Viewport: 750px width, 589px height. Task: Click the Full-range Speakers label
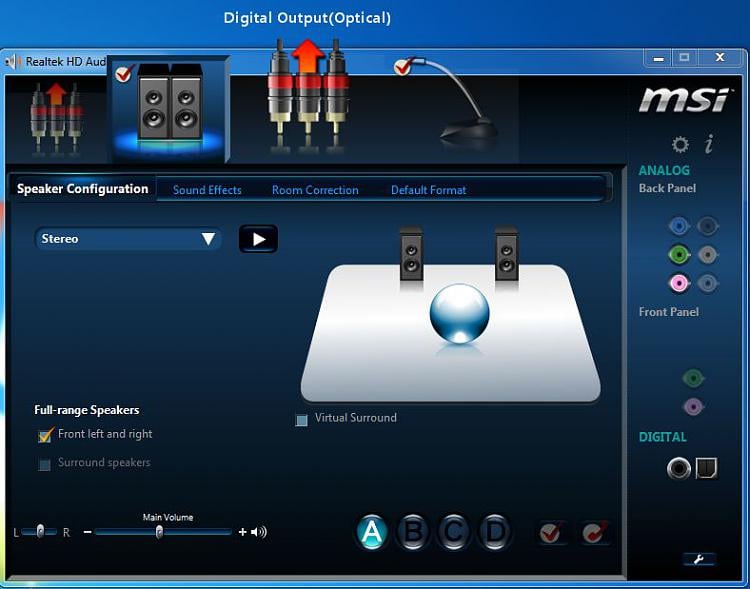coord(87,410)
